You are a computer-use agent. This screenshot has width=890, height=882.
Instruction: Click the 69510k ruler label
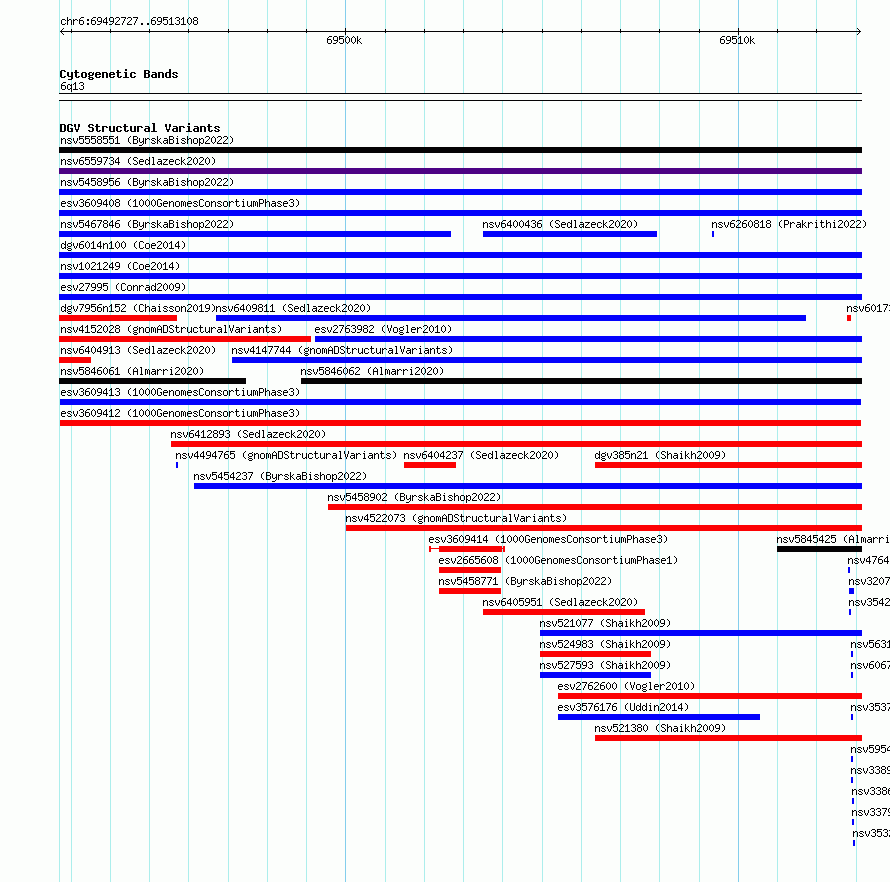click(737, 40)
